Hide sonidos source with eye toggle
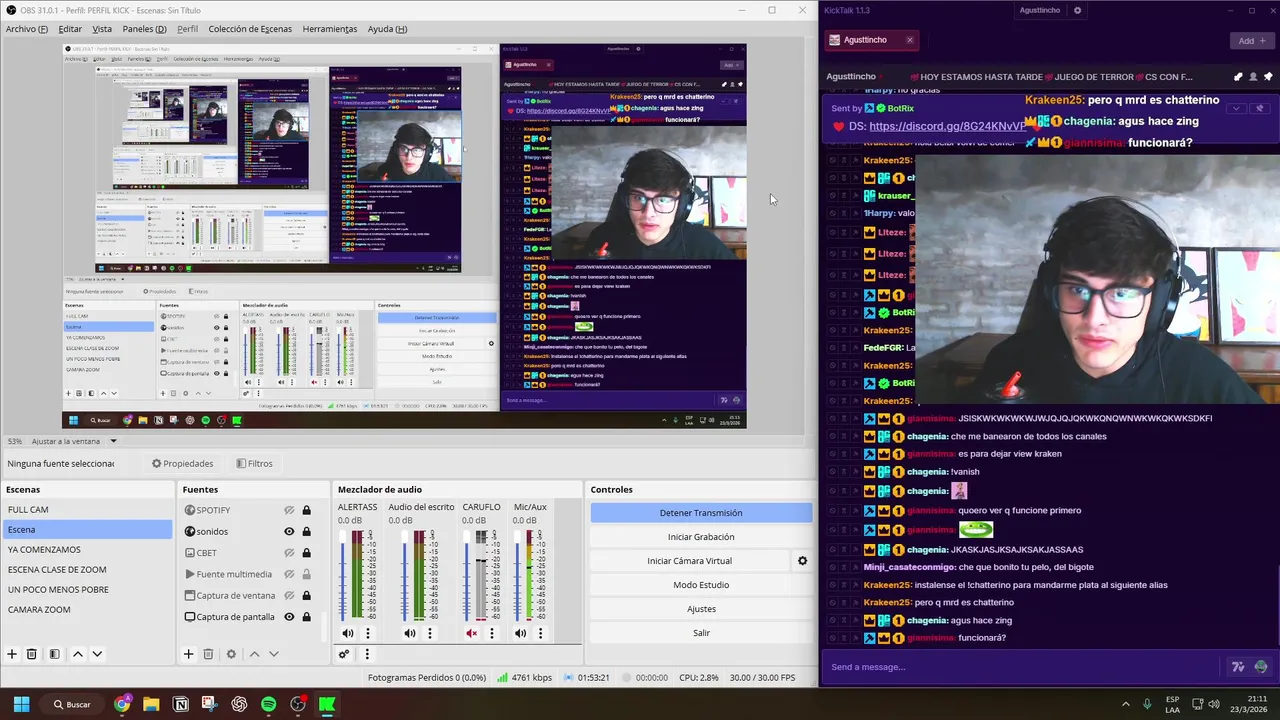The image size is (1280, 720). coord(289,532)
